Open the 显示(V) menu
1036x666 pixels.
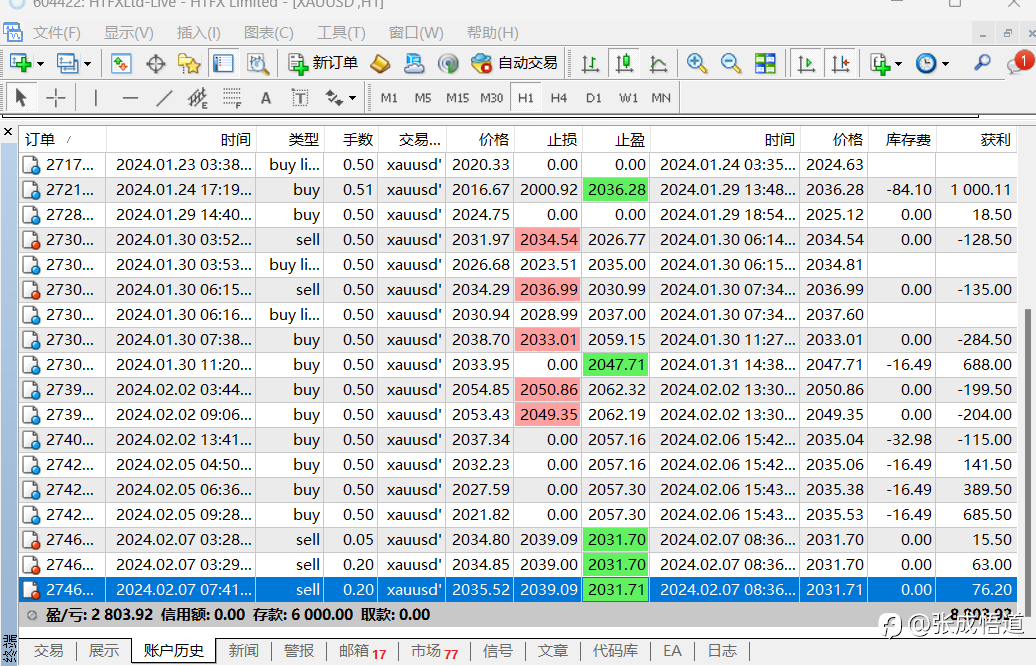click(129, 32)
